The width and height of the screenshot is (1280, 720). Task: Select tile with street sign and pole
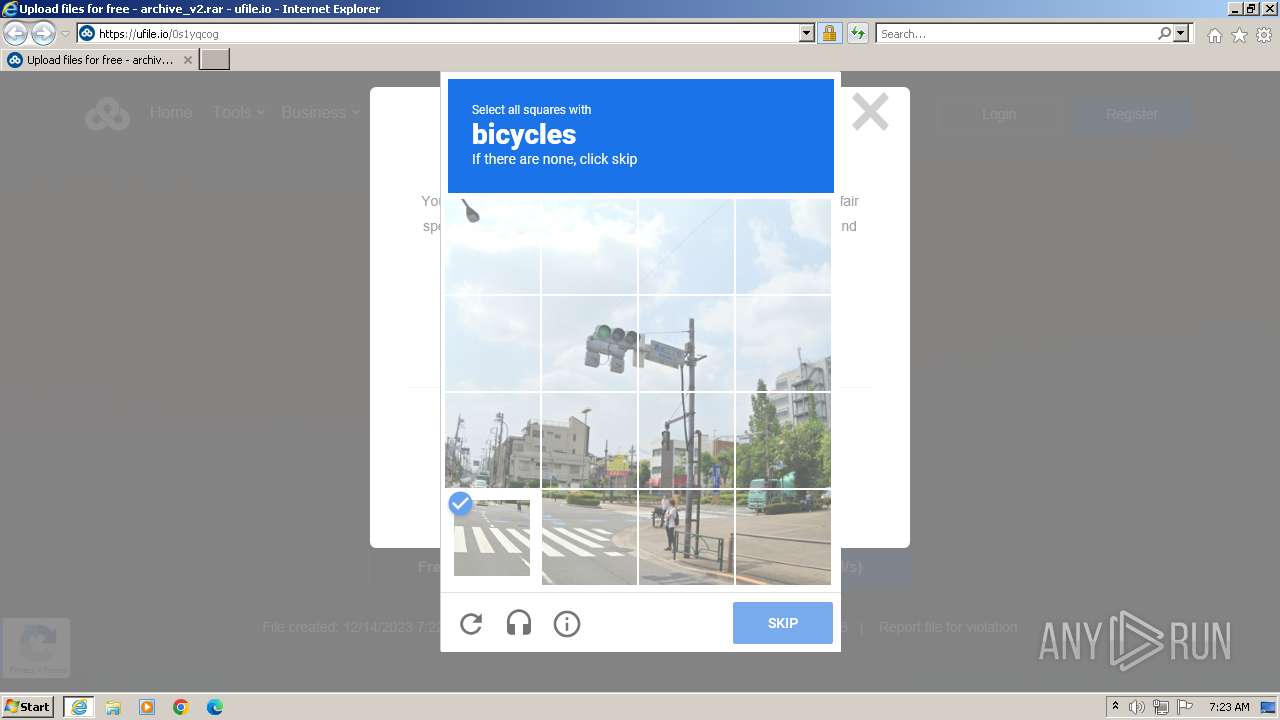point(686,343)
